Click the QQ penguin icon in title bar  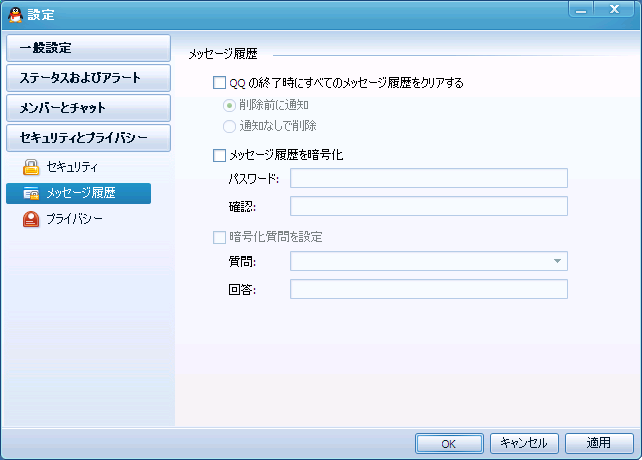coord(16,14)
